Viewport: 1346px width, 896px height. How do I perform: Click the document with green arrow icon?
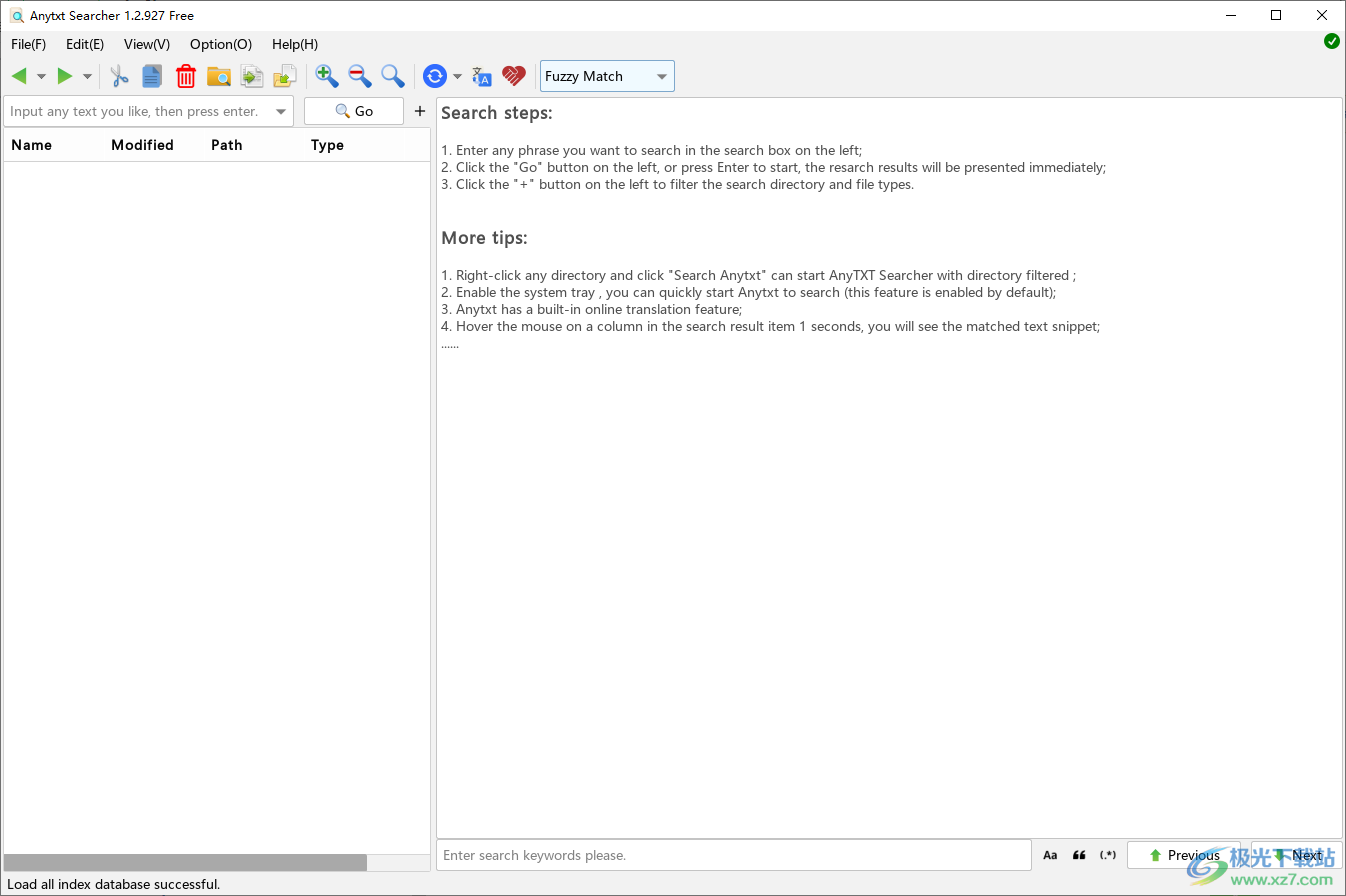click(252, 76)
